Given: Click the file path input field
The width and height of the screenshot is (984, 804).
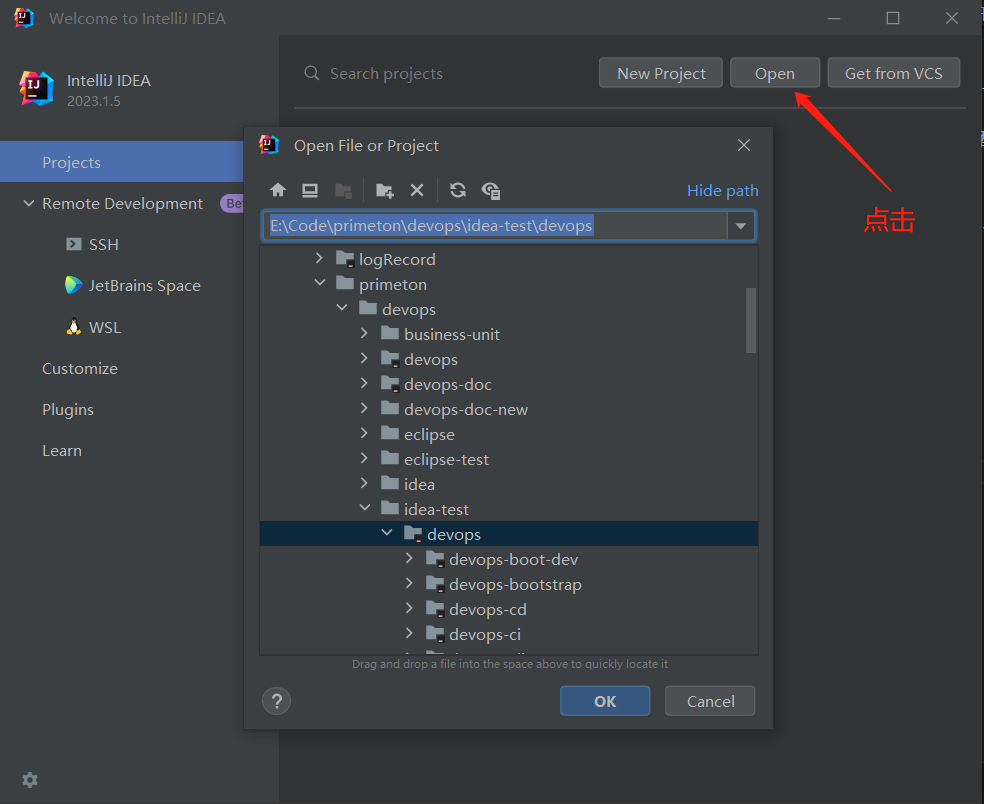Looking at the screenshot, I should coord(495,226).
